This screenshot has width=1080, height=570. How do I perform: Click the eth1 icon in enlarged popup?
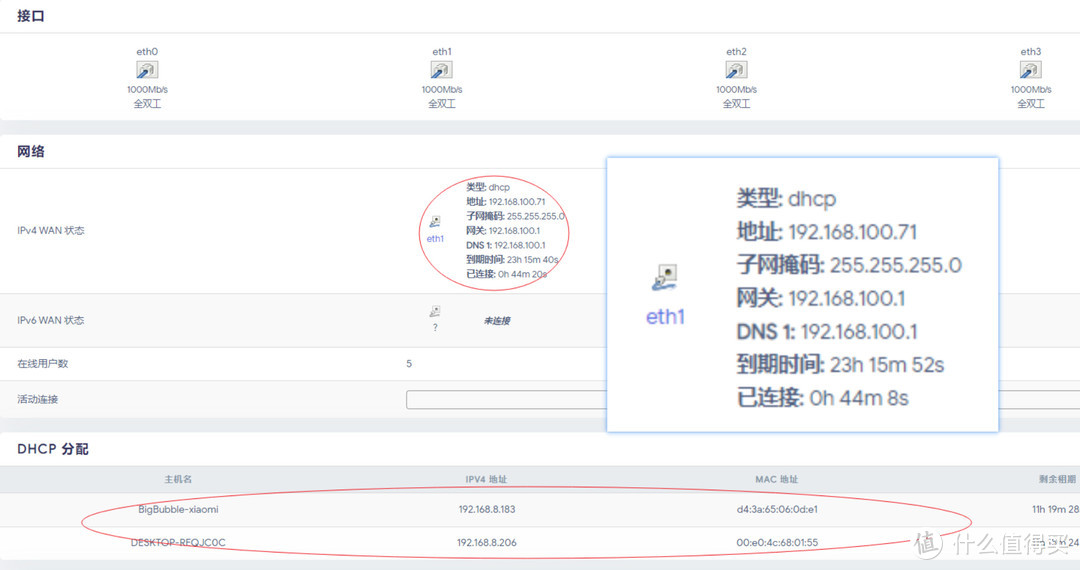point(665,277)
